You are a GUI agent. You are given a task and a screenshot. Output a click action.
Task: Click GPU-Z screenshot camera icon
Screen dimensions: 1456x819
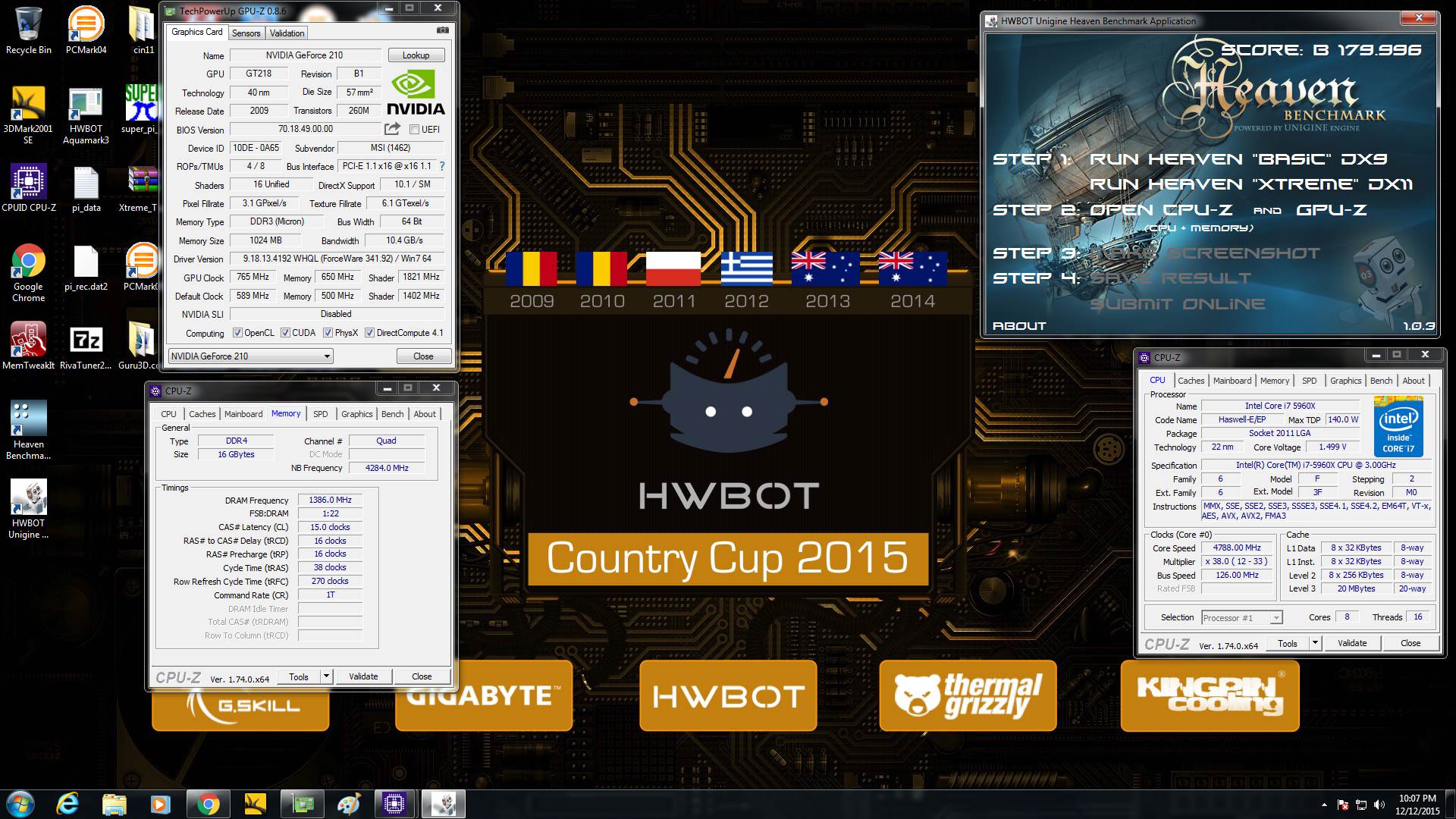click(442, 30)
